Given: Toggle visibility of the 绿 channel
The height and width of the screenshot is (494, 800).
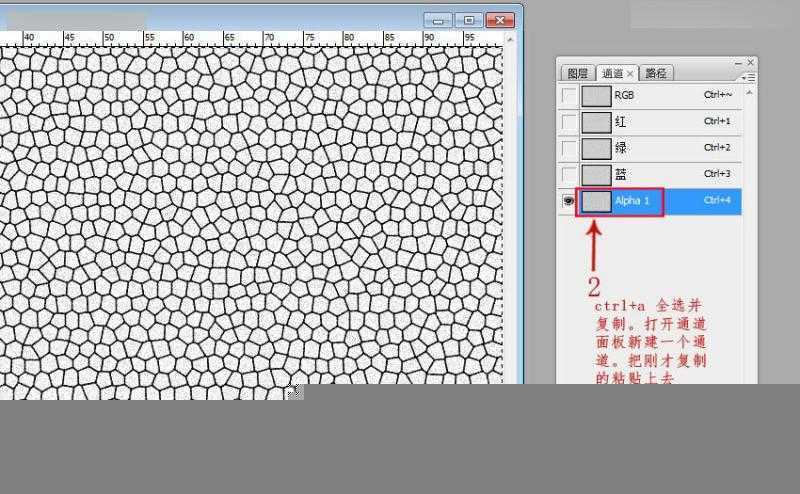Looking at the screenshot, I should [568, 149].
